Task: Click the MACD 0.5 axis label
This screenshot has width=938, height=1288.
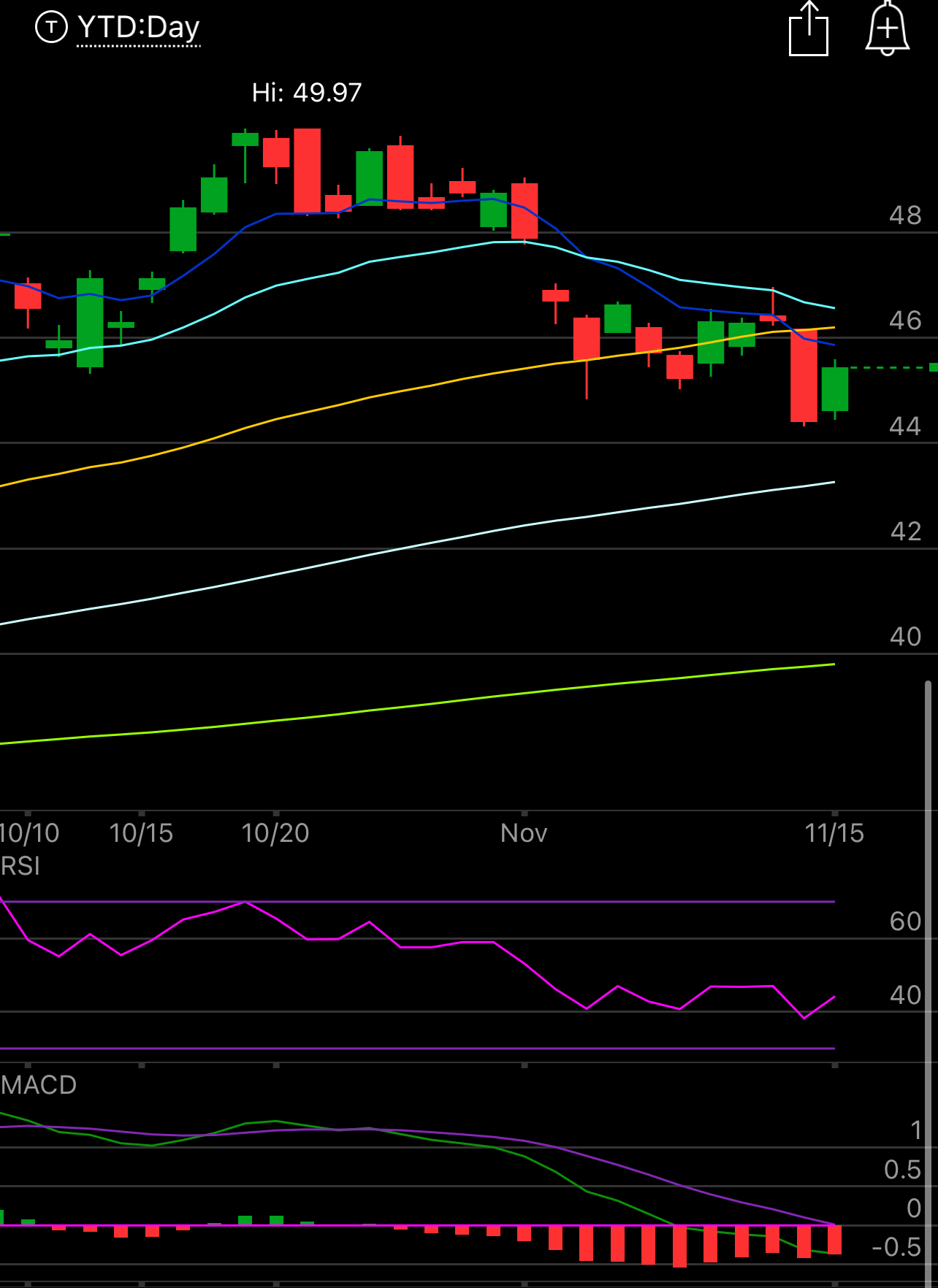Action: coord(903,1170)
